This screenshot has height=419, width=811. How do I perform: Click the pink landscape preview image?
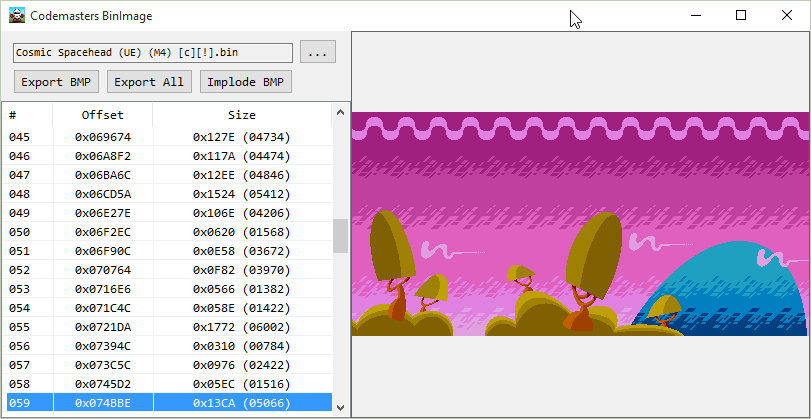(x=580, y=224)
